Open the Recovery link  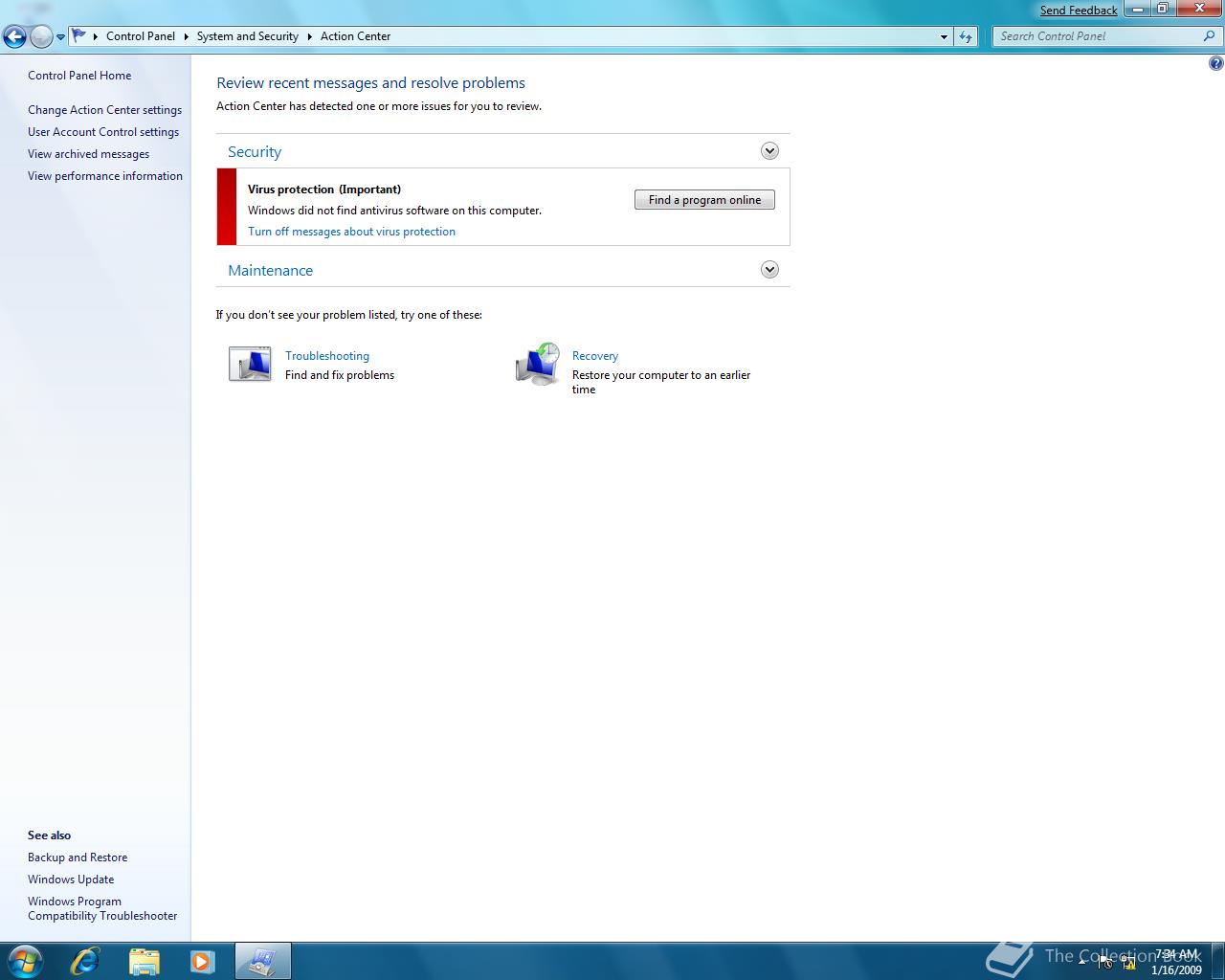[x=595, y=356]
